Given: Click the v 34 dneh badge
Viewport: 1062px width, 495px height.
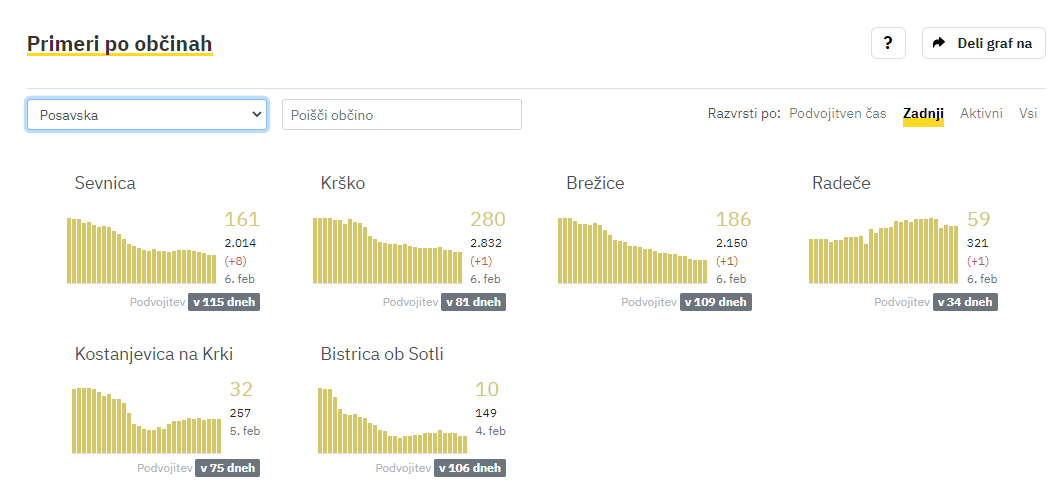Looking at the screenshot, I should coord(965,302).
